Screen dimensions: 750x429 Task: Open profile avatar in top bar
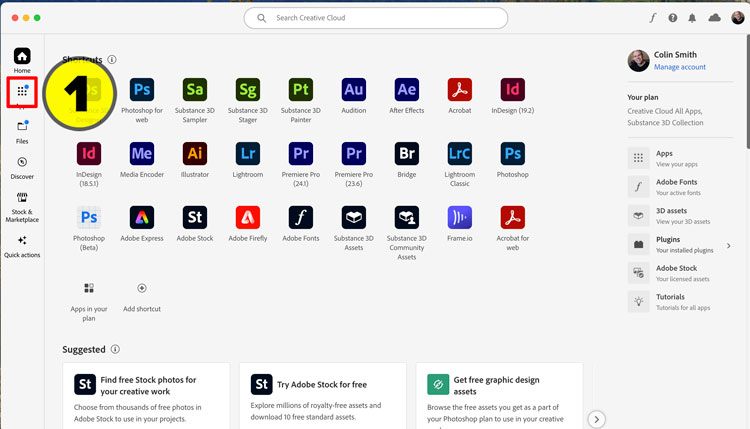[738, 18]
